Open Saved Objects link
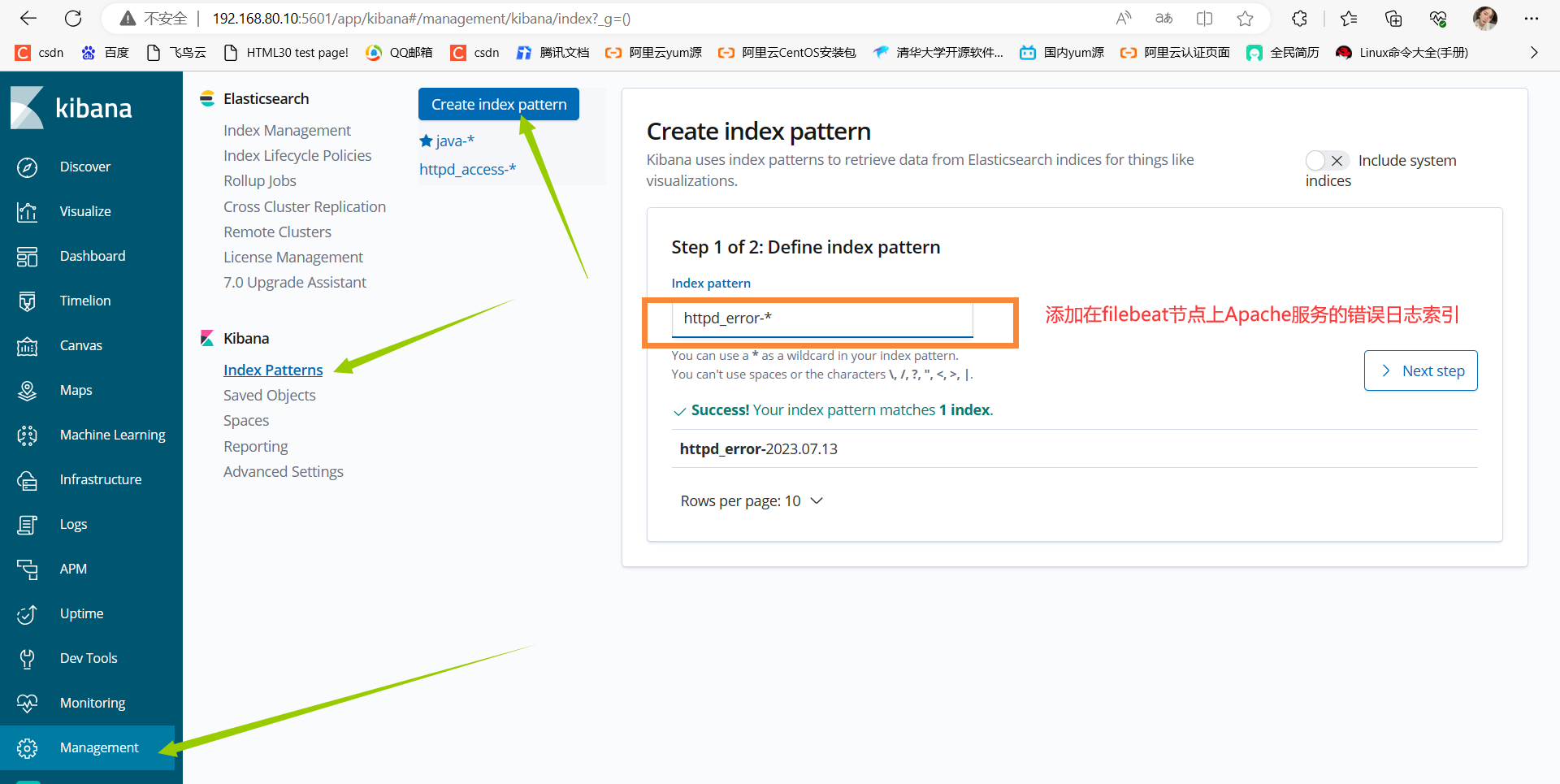This screenshot has width=1560, height=784. click(270, 395)
